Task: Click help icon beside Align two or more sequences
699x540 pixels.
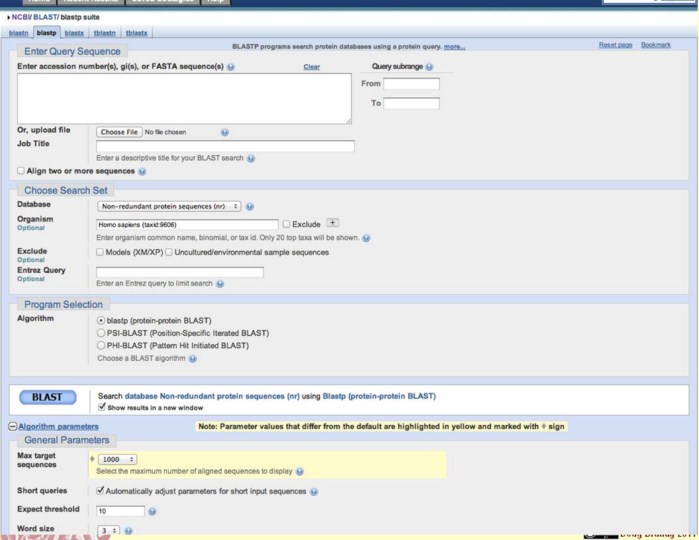Action: [141, 171]
